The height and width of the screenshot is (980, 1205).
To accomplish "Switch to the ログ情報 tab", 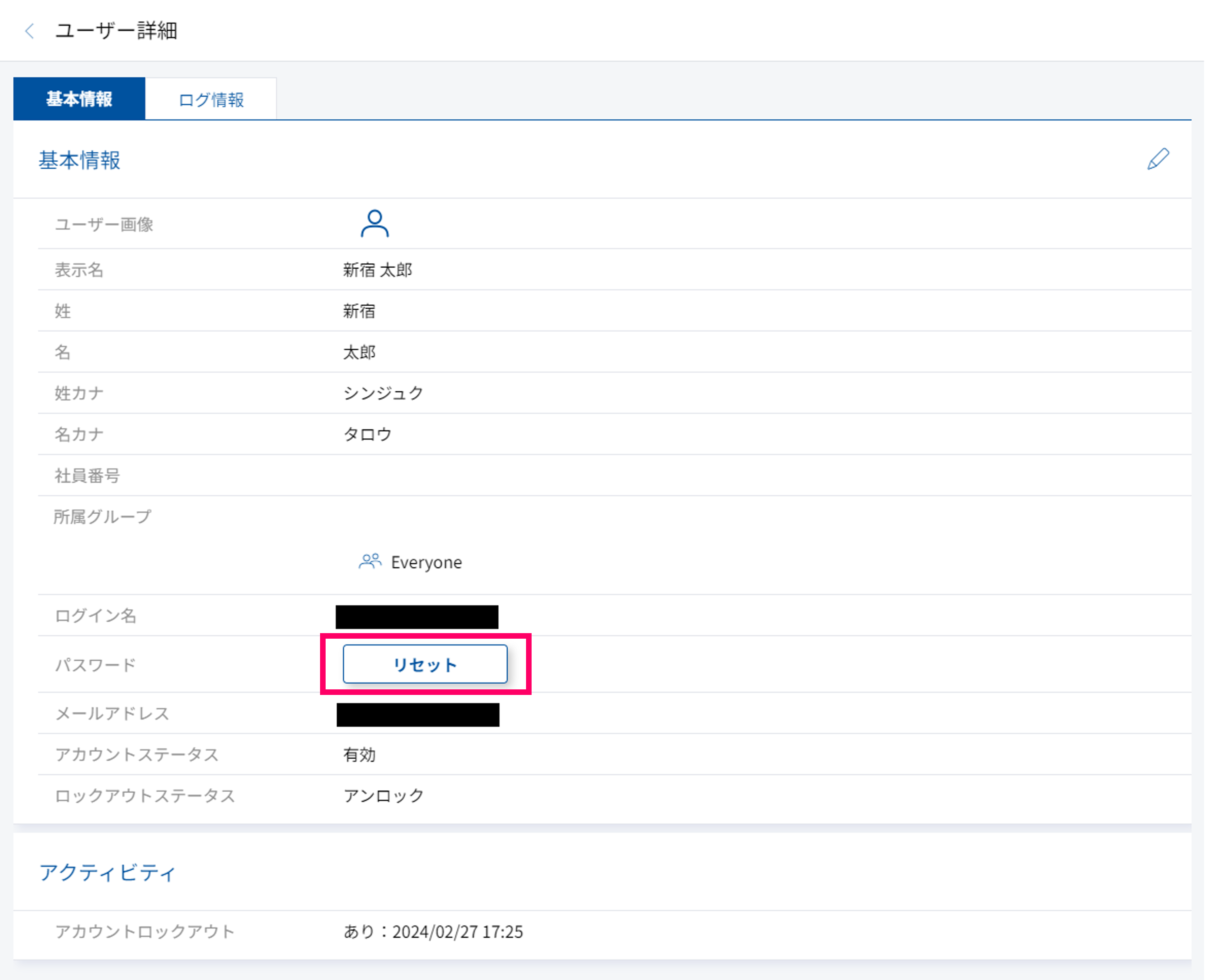I will (x=211, y=100).
